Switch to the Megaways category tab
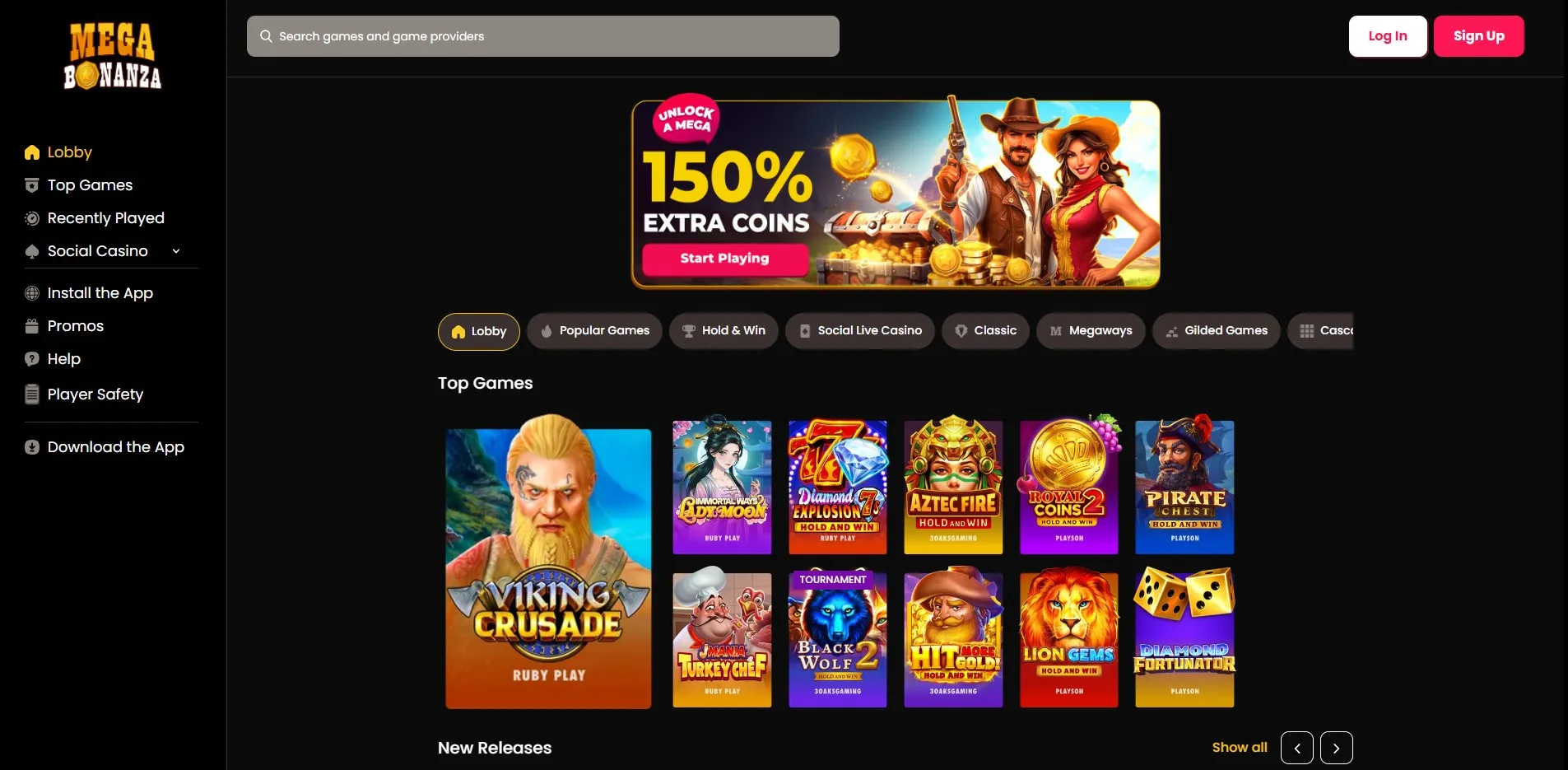 1091,331
